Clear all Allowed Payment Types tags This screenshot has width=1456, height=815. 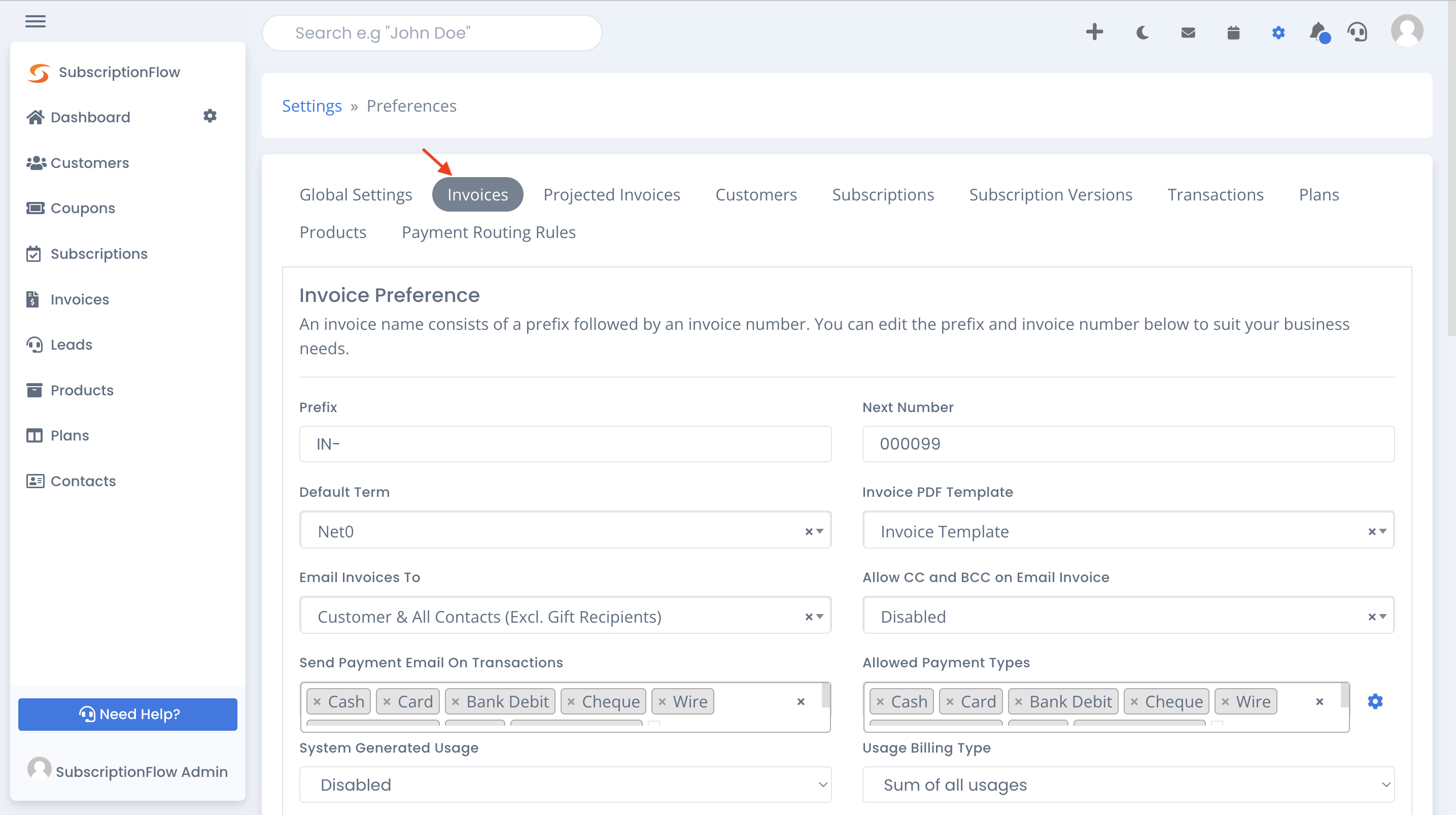[x=1319, y=702]
